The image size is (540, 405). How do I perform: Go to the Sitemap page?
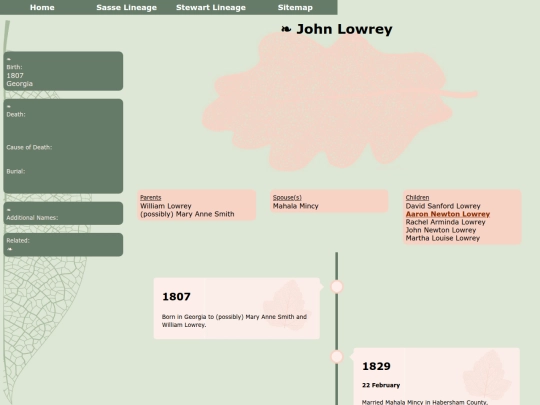295,7
